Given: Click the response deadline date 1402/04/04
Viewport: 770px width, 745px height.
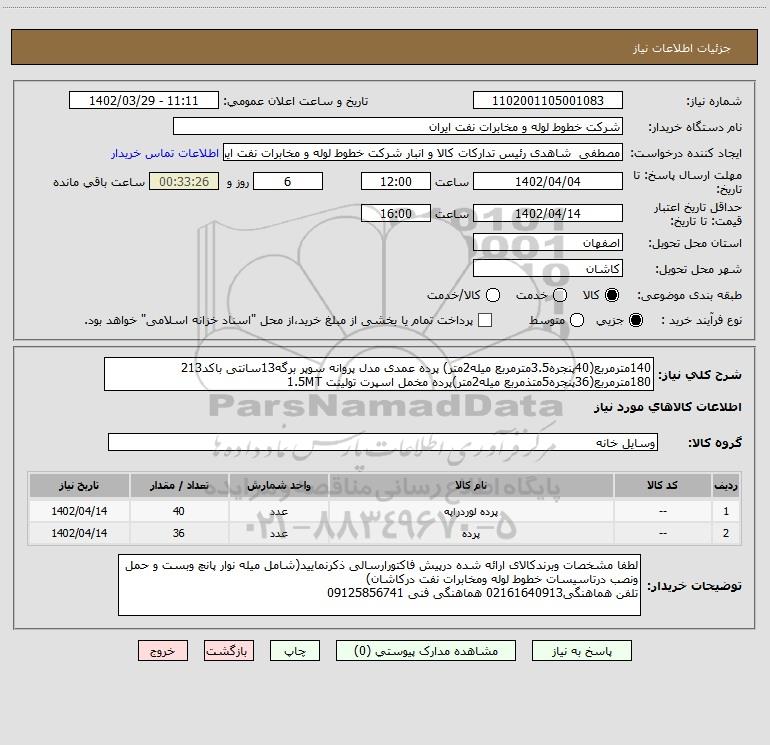Looking at the screenshot, I should point(548,181).
